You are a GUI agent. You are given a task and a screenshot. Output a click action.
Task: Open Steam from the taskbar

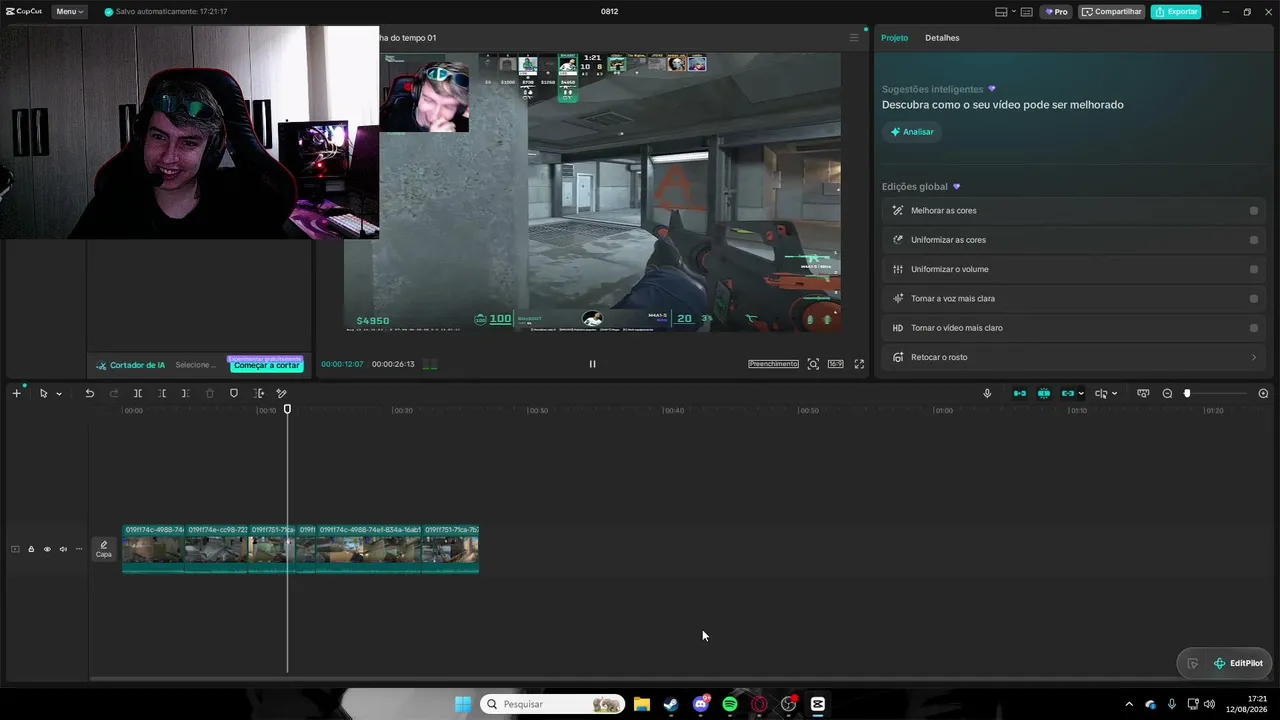671,704
